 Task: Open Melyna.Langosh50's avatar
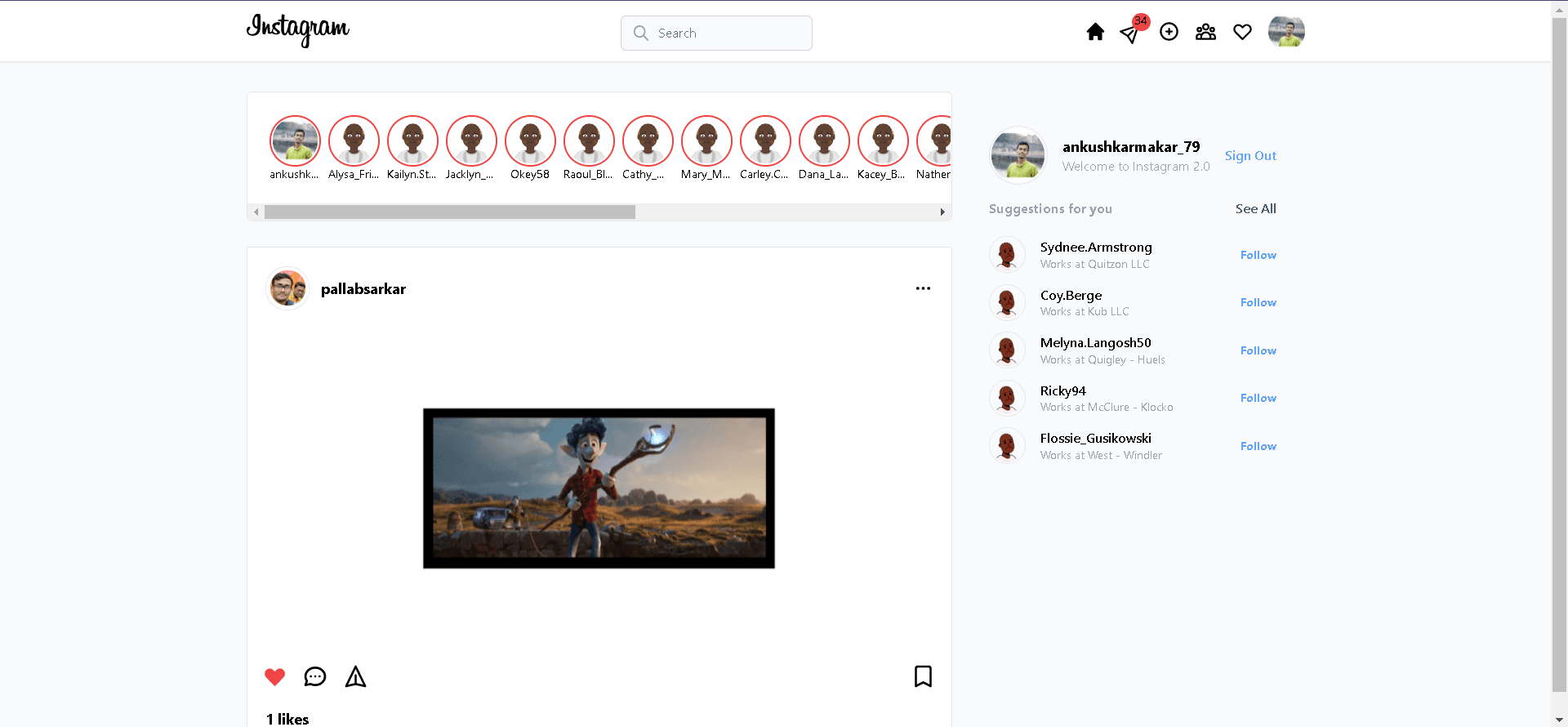pos(1007,350)
